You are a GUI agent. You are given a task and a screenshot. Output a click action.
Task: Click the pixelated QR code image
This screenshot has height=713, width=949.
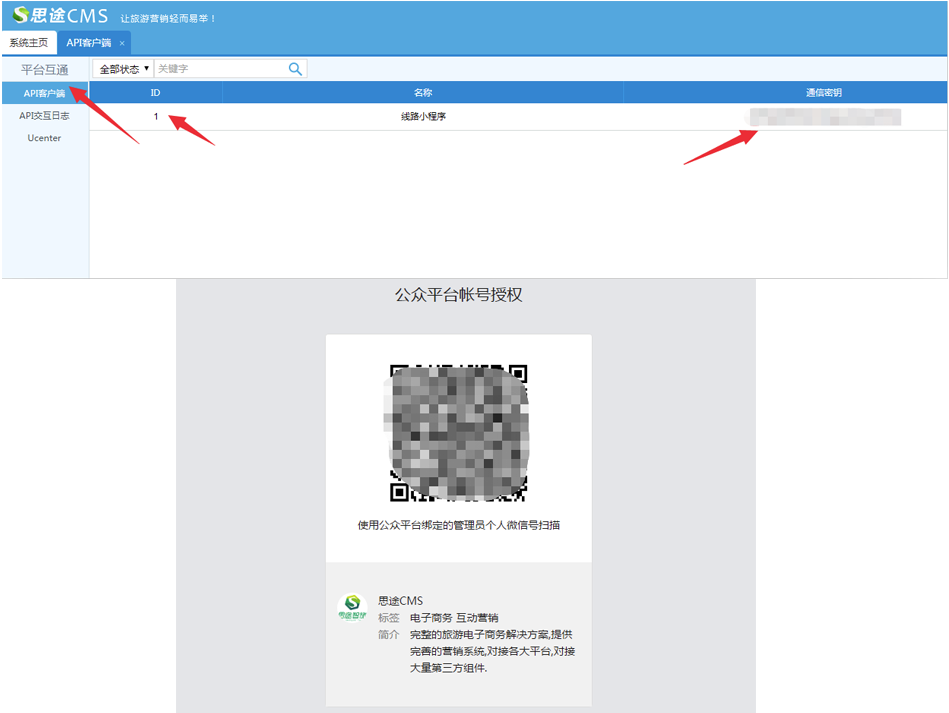[458, 432]
